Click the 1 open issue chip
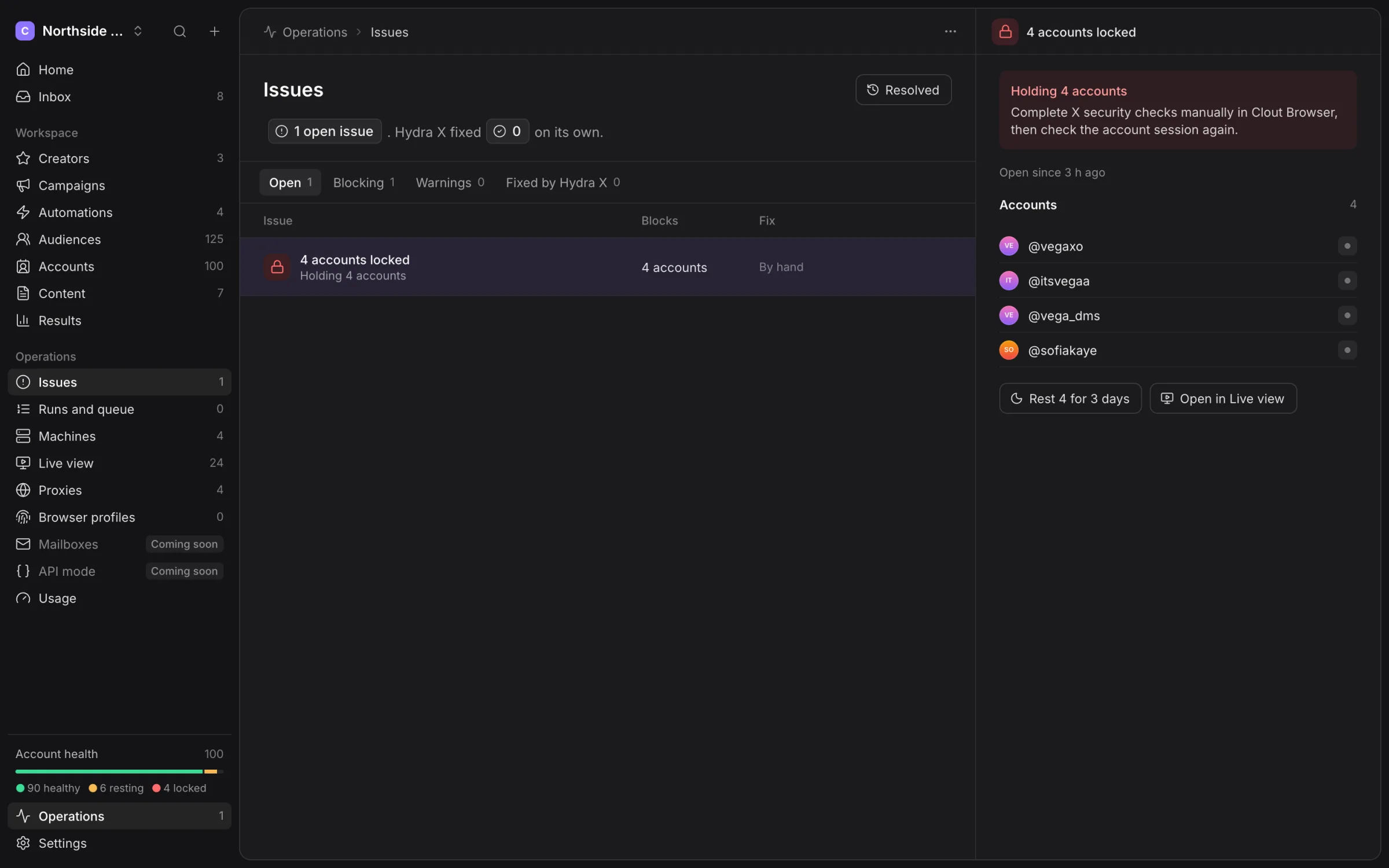The image size is (1389, 868). pyautogui.click(x=325, y=131)
